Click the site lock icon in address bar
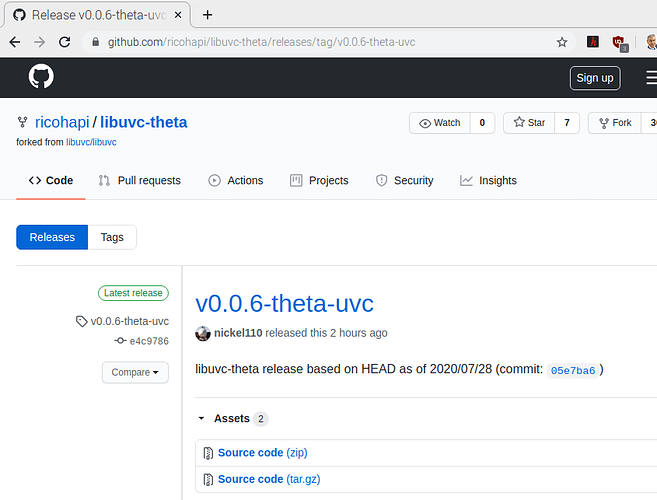The height and width of the screenshot is (500, 657). pyautogui.click(x=96, y=42)
